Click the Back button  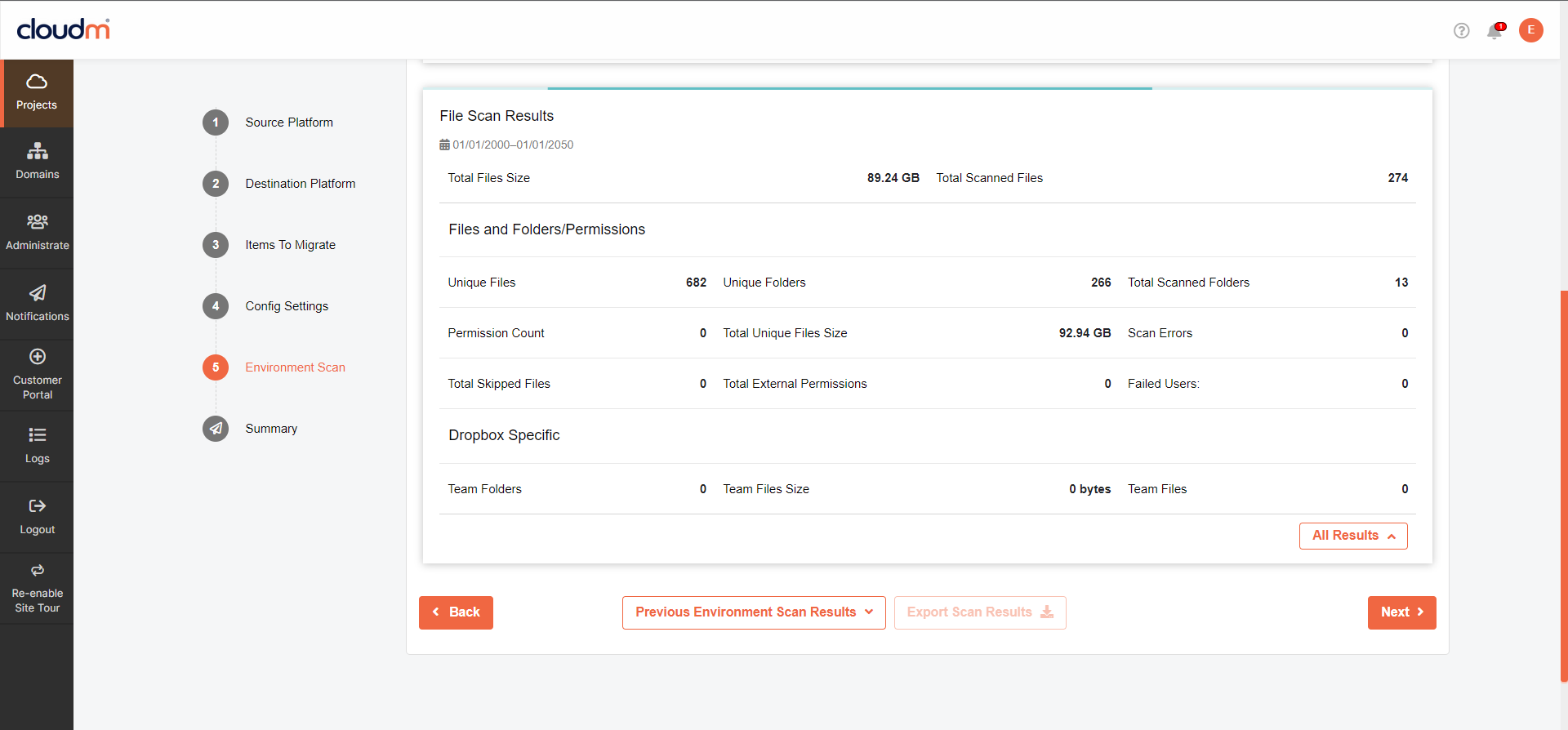coord(456,612)
